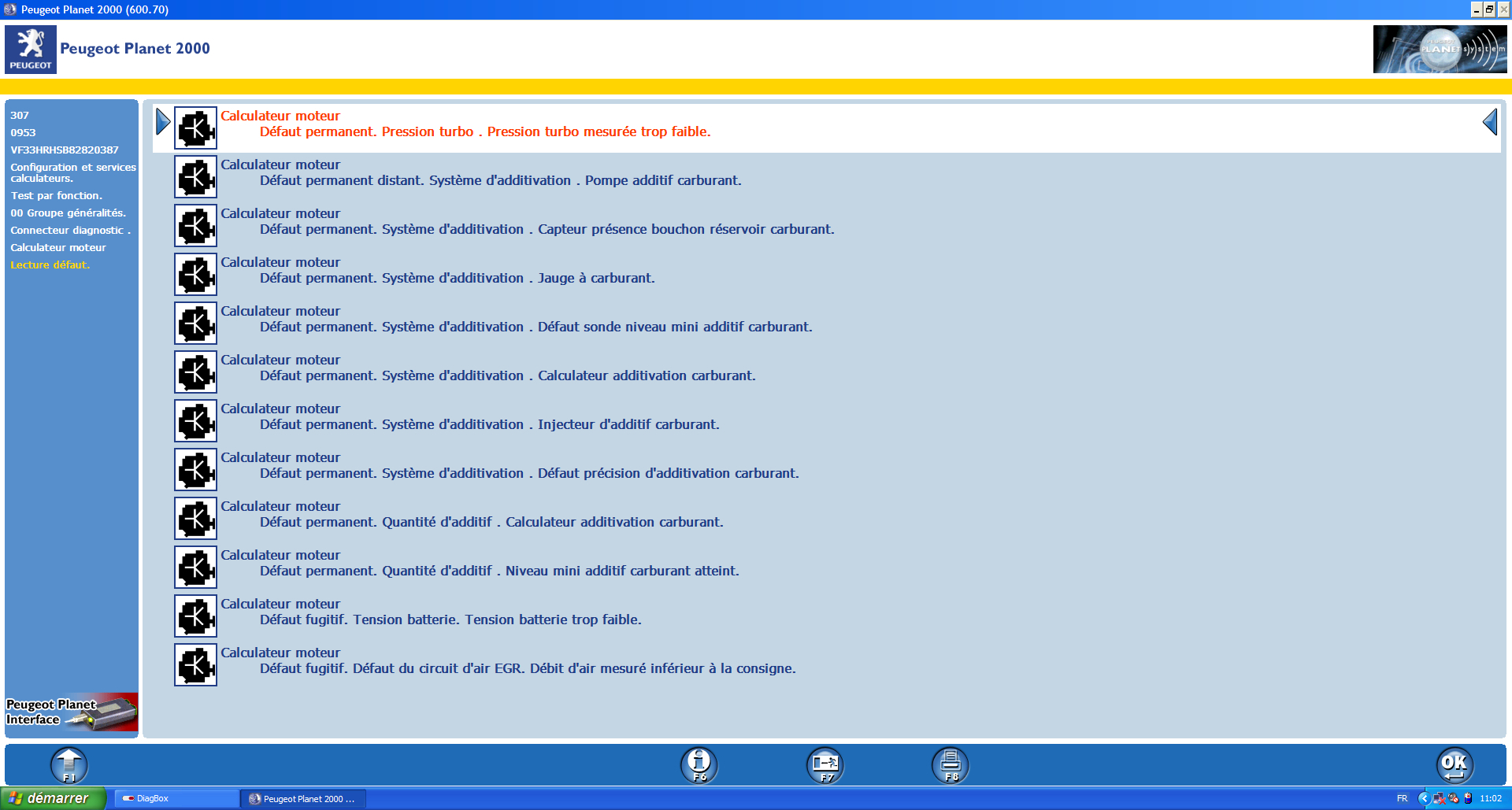Click the engine icon for Pression turbo fault
1512x810 pixels.
coord(195,128)
